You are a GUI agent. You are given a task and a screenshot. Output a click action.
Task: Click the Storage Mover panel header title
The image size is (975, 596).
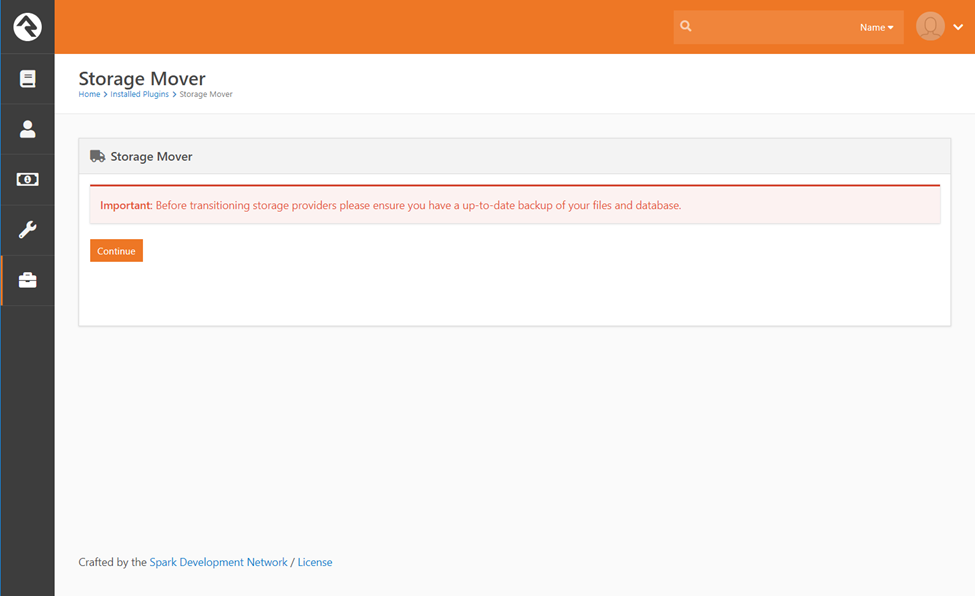[x=151, y=157]
